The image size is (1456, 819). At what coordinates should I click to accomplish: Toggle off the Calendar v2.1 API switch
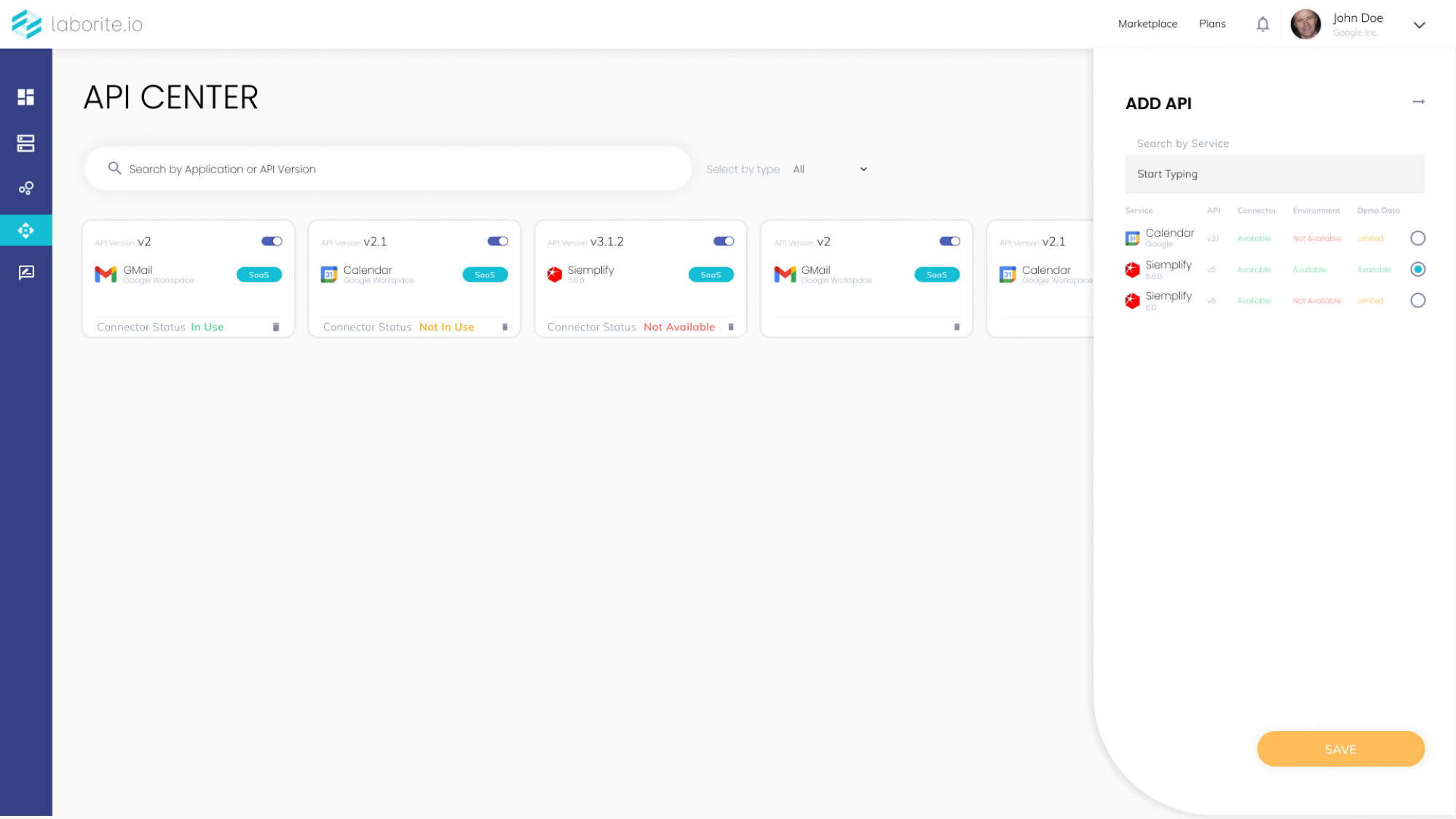tap(498, 242)
